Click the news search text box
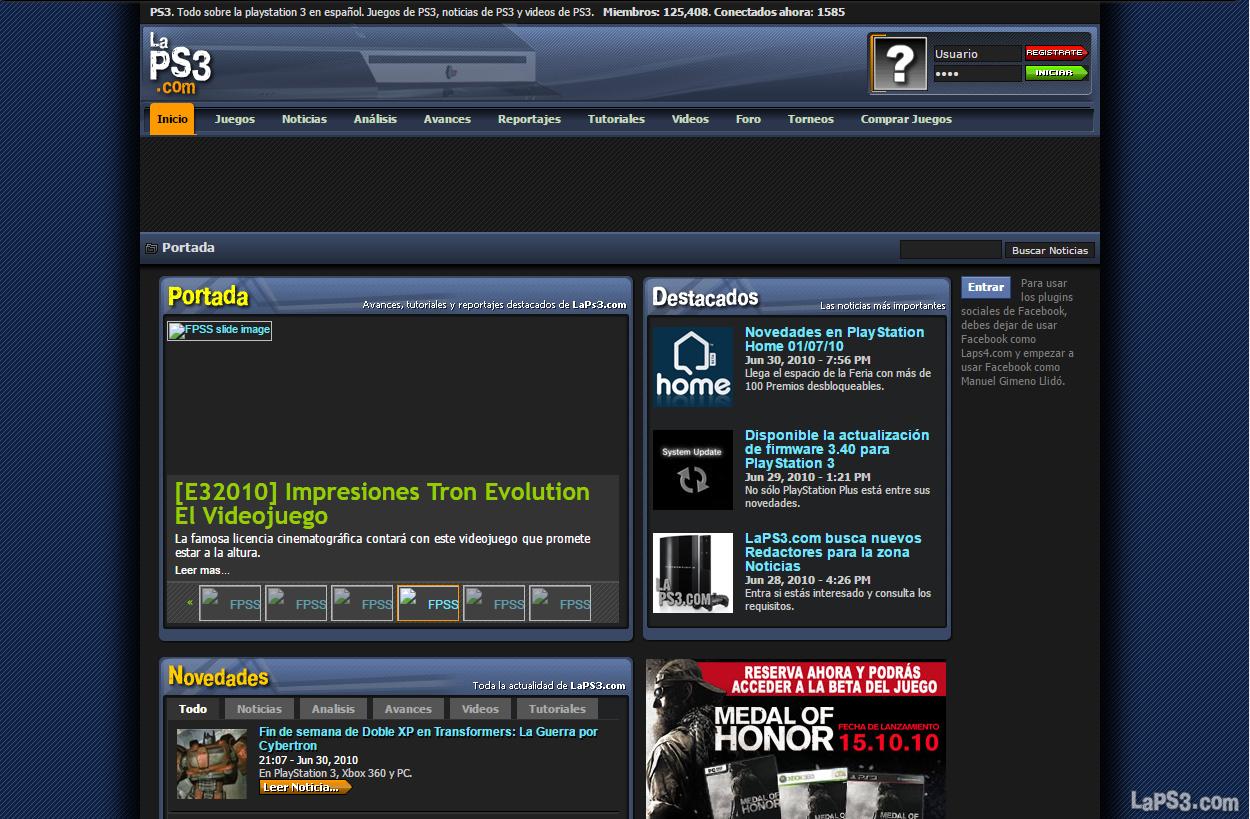Image resolution: width=1250 pixels, height=819 pixels. pyautogui.click(x=950, y=250)
